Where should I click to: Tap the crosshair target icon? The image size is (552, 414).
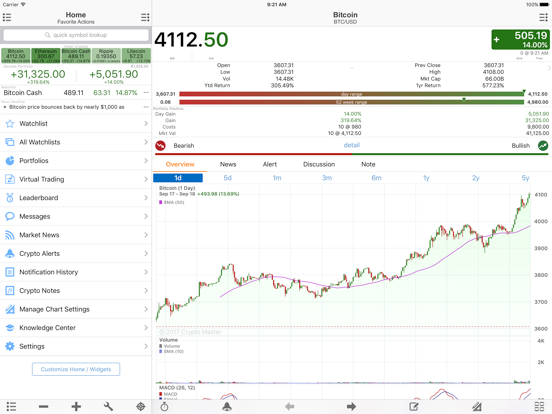coord(141,407)
